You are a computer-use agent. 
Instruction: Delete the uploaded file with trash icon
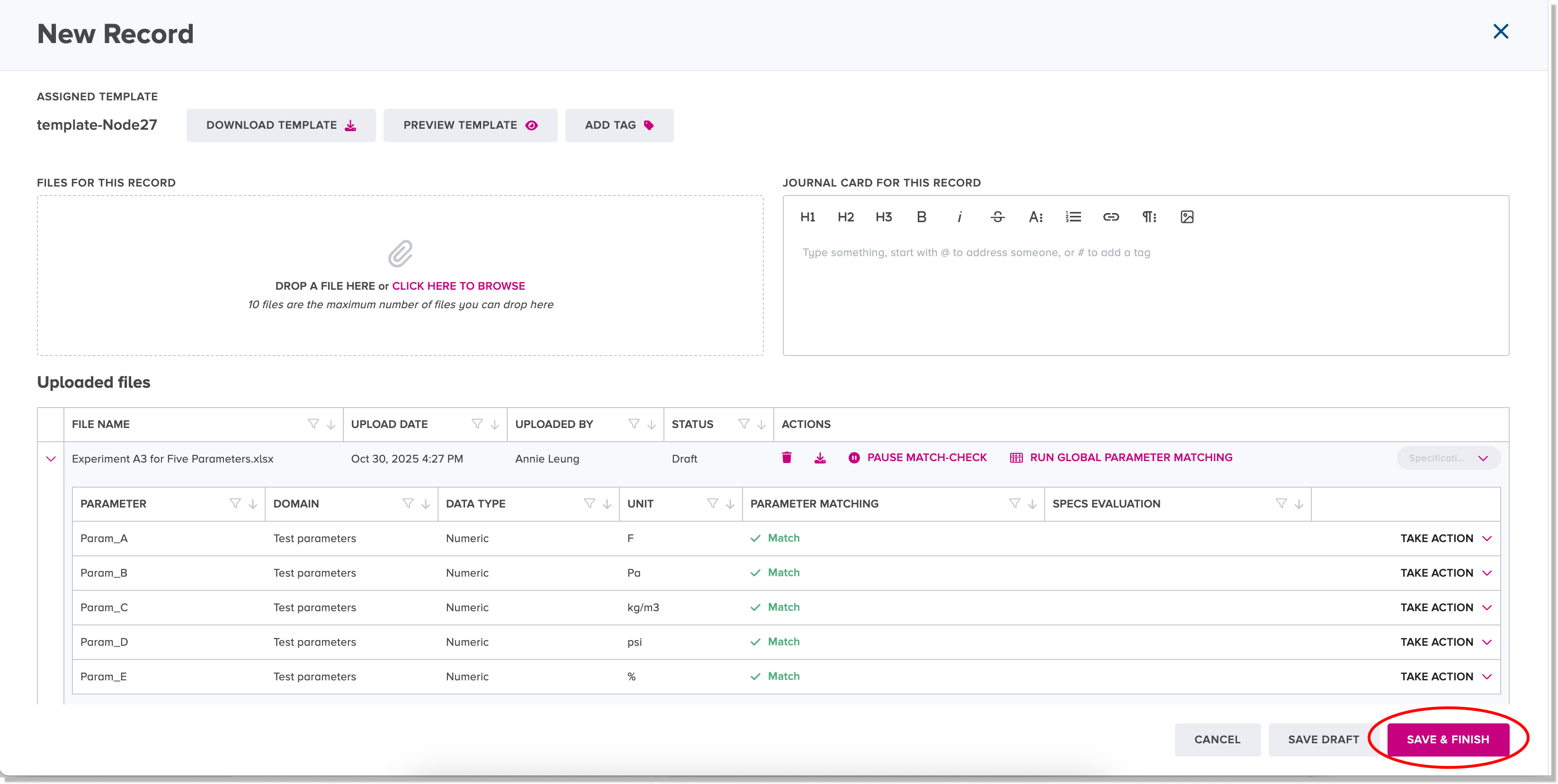coord(786,458)
